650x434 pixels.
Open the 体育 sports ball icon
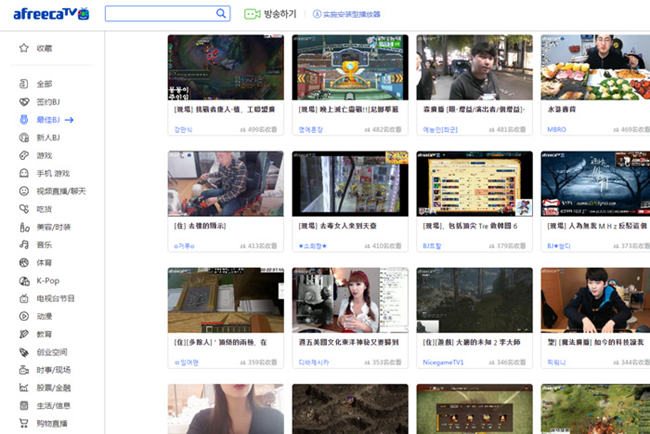pos(24,262)
